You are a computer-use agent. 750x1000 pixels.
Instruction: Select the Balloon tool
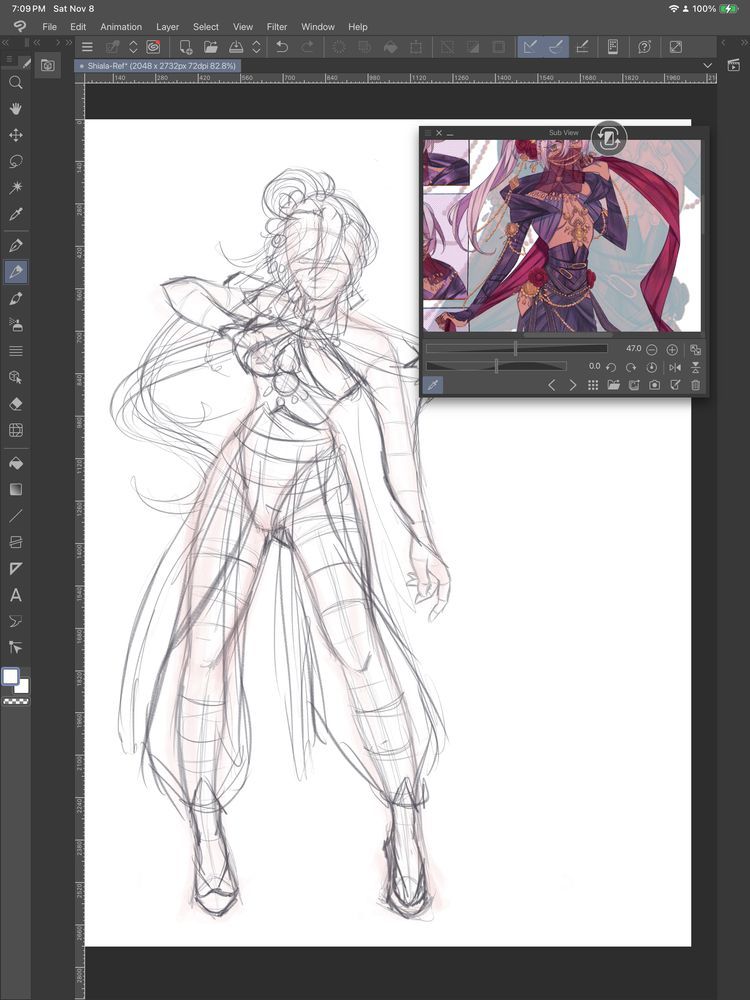click(x=16, y=621)
